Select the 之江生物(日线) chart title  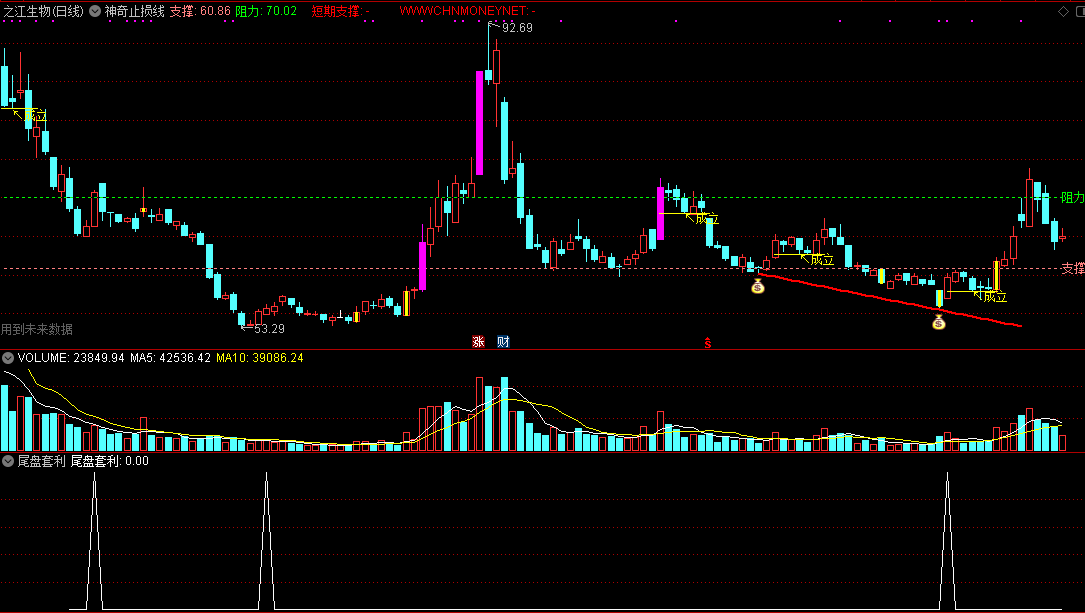(x=43, y=11)
